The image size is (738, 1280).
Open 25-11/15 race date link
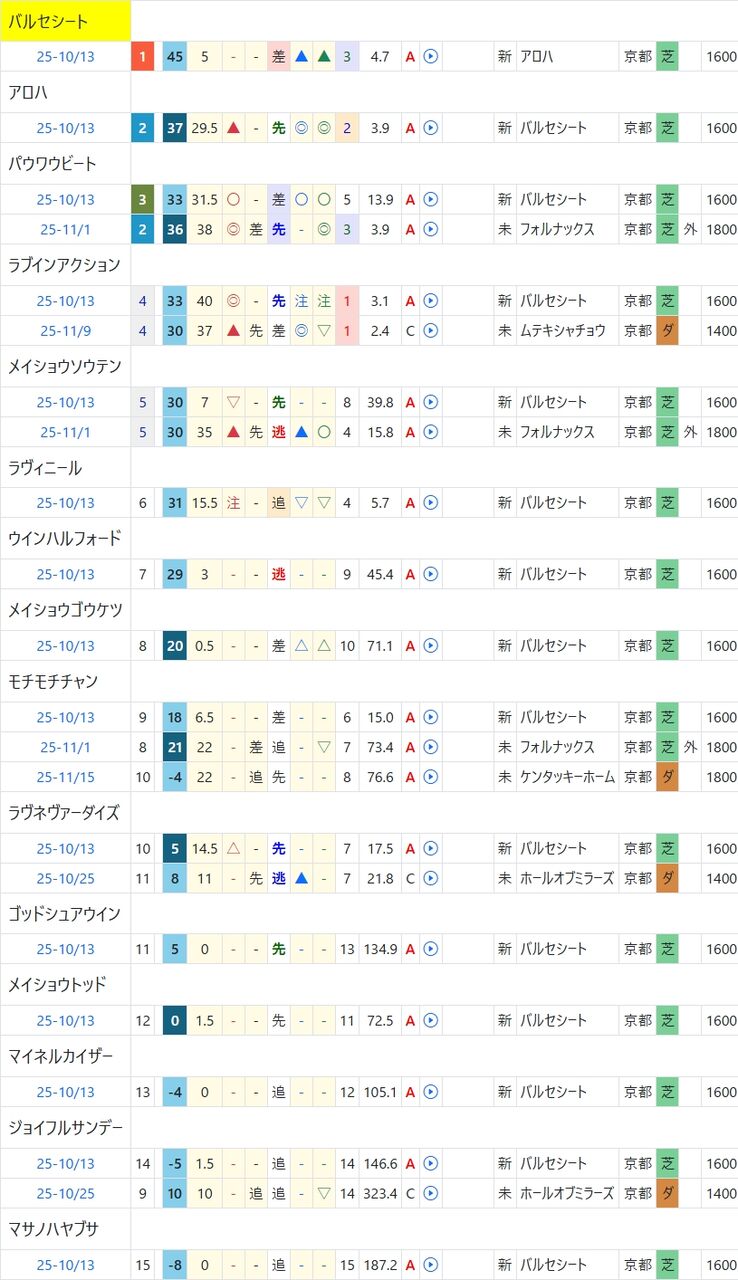click(x=66, y=777)
